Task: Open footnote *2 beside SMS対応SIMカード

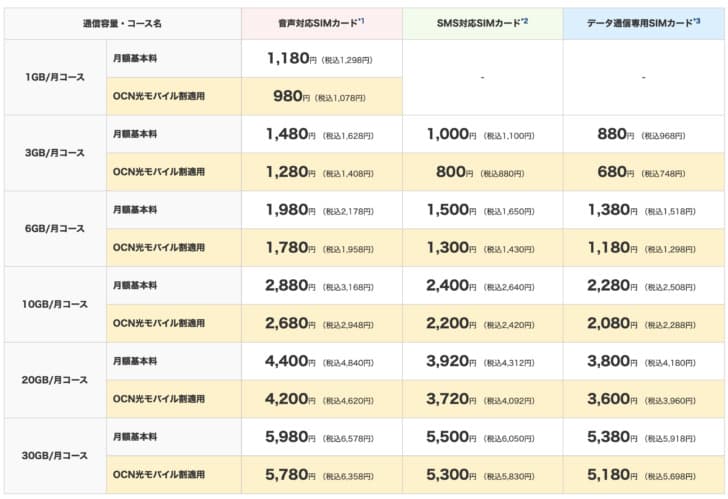Action: [x=524, y=20]
